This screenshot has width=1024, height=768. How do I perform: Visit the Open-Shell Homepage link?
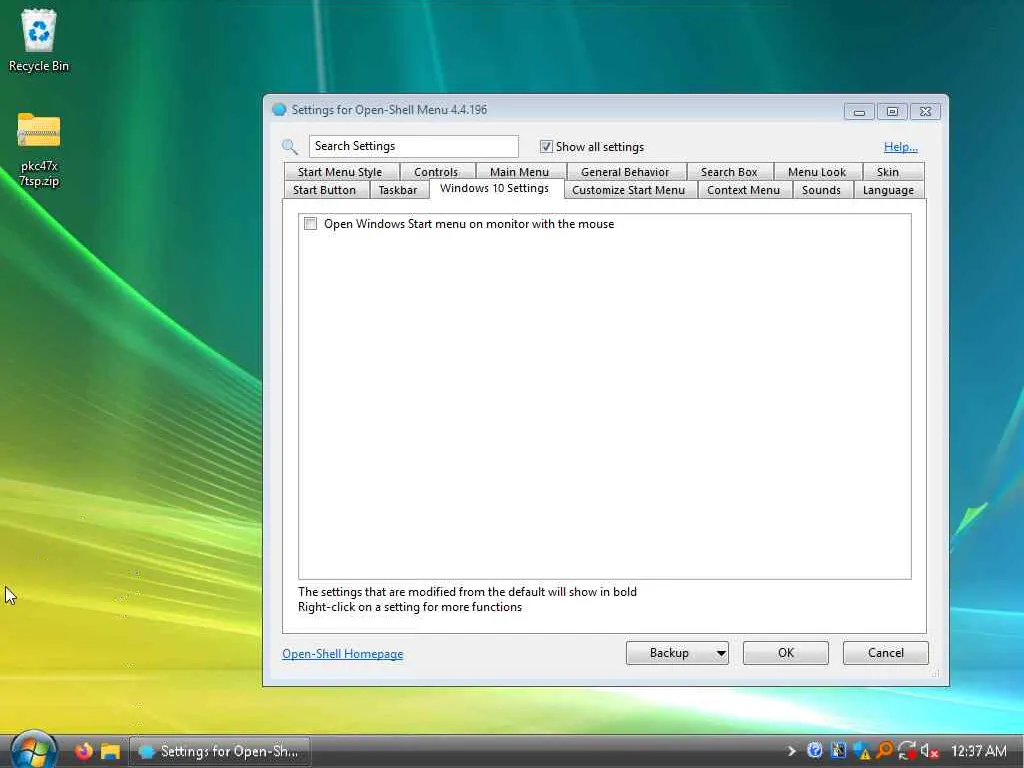342,654
